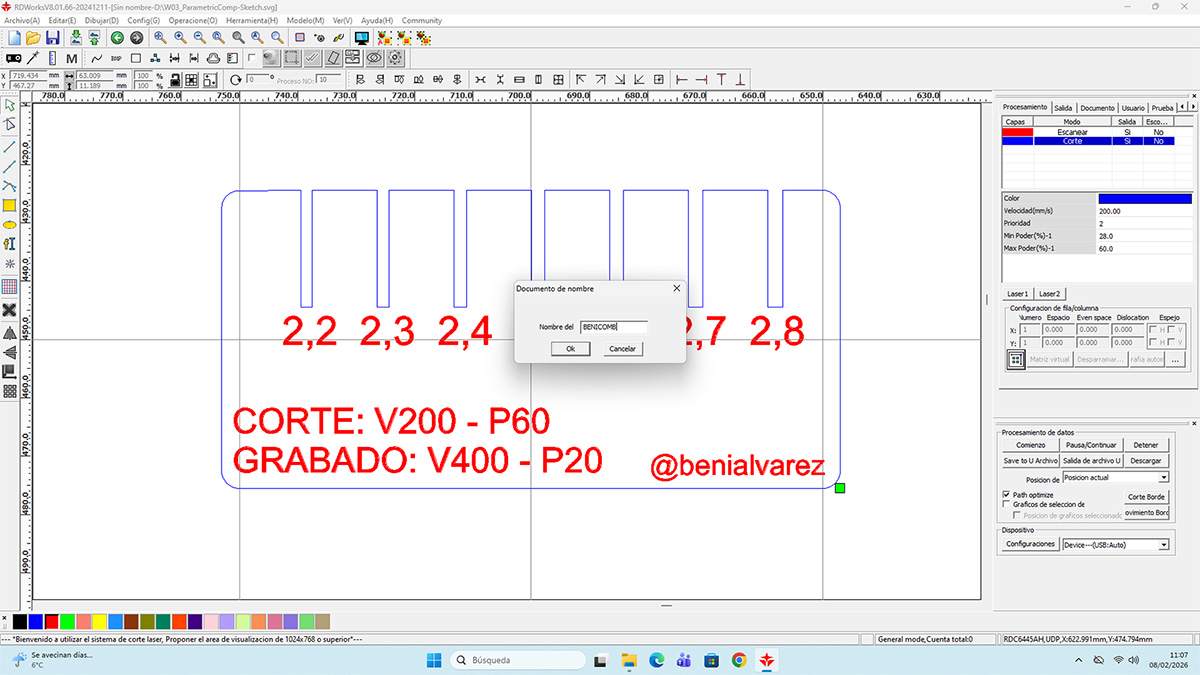Click the Export icon in the top toolbar
The width and height of the screenshot is (1200, 675).
[x=94, y=37]
